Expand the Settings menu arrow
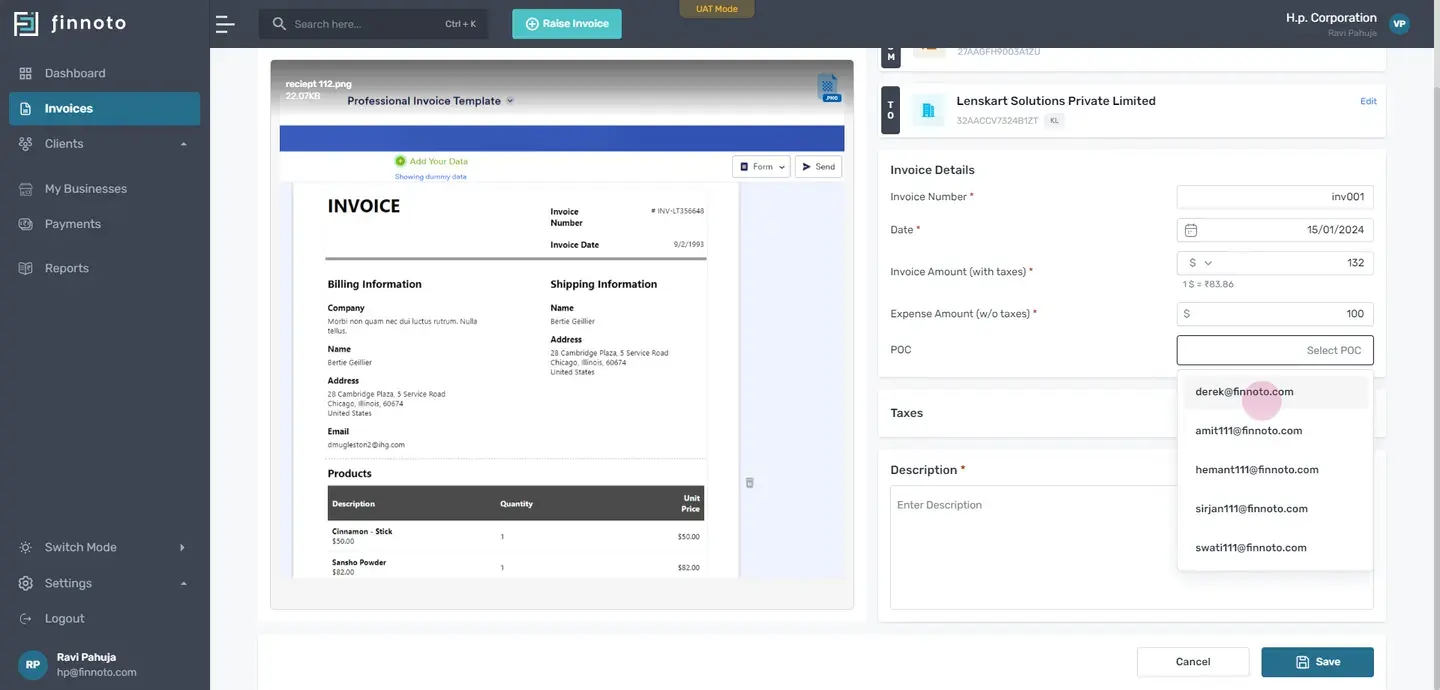 184,583
